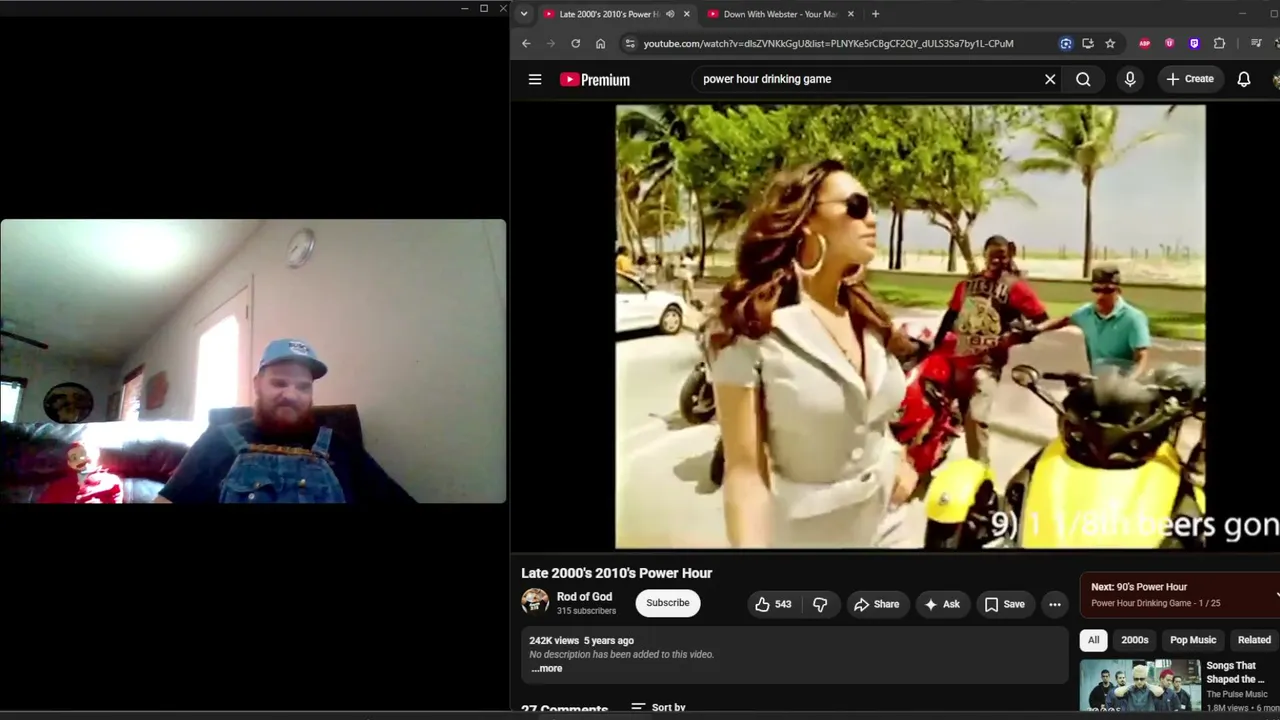This screenshot has width=1280, height=720.
Task: Go forward with the browser forward arrow
Action: 551,43
